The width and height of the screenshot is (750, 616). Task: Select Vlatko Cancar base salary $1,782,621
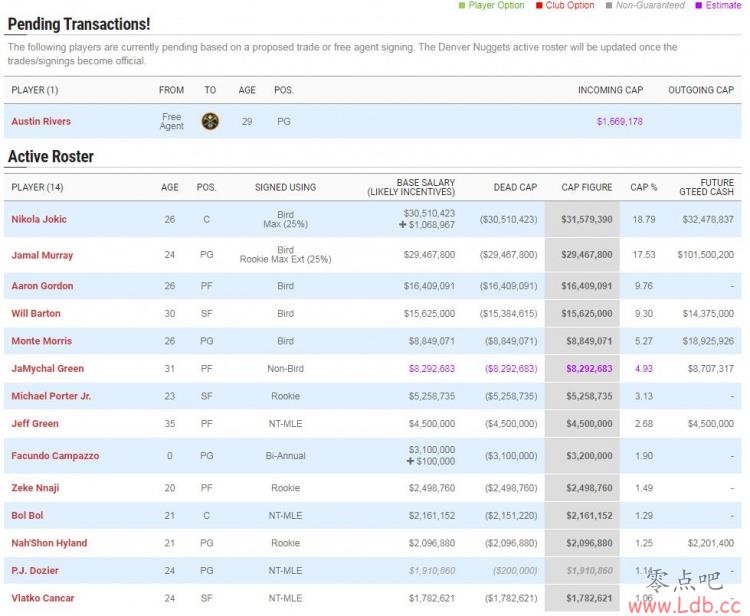click(x=432, y=598)
